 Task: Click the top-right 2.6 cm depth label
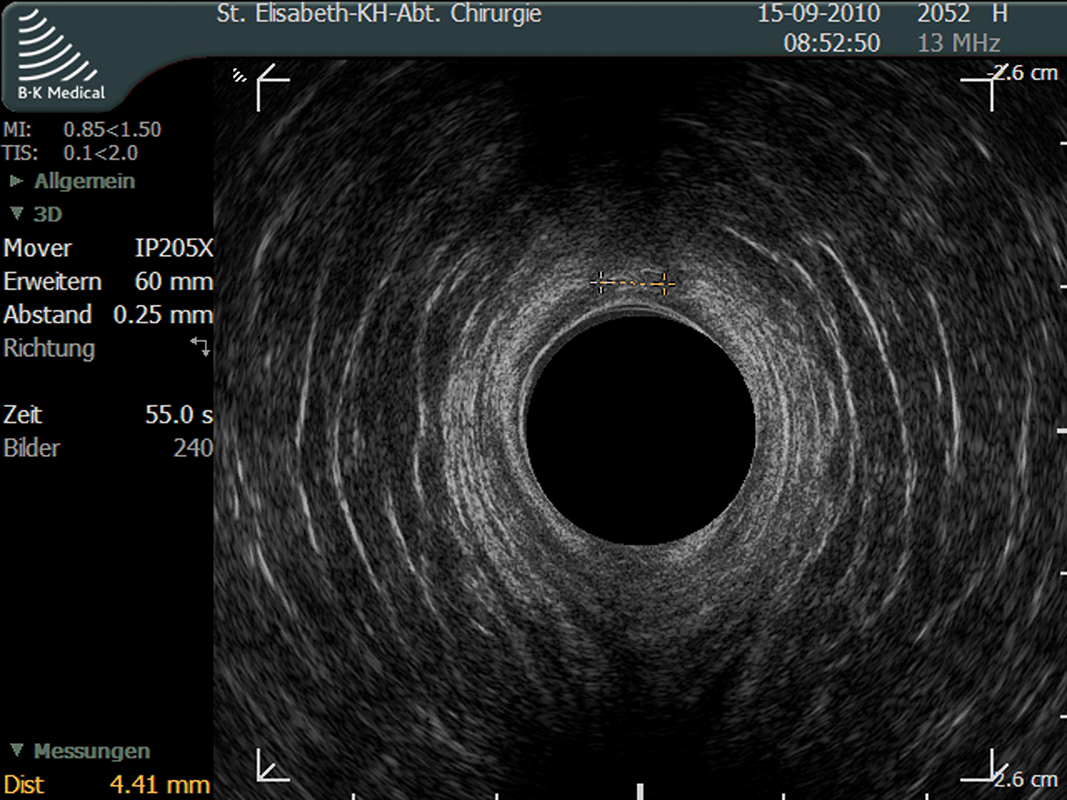[1024, 73]
